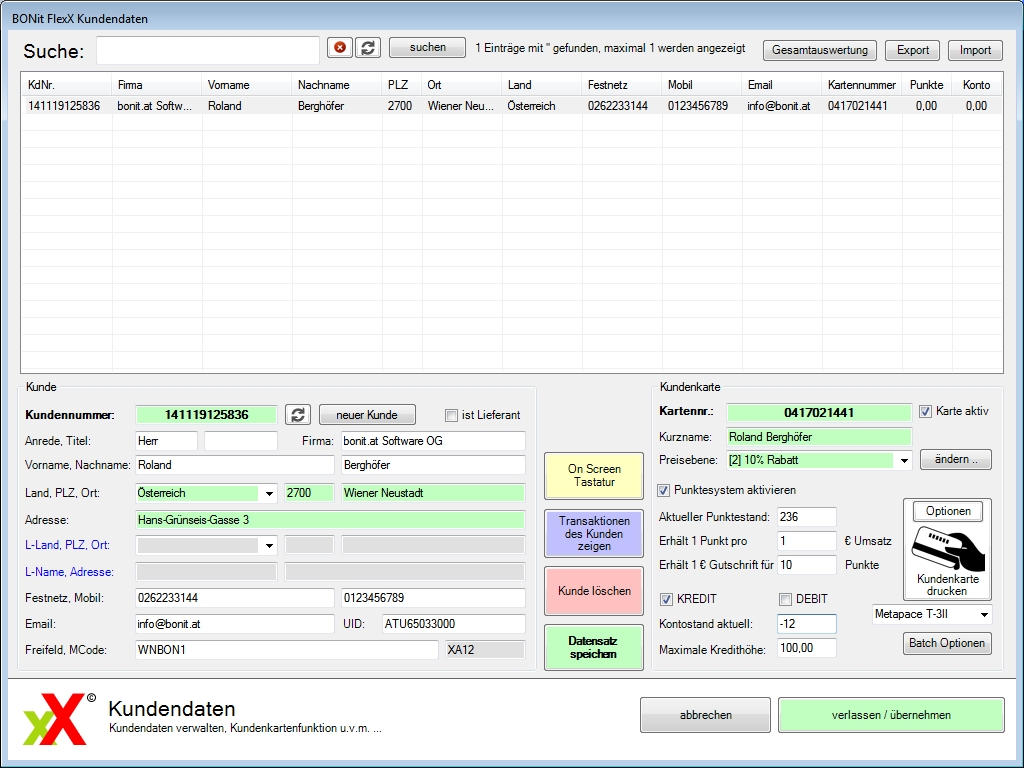Click the Mobil field 0123456789
Screen dimensions: 1024x768
tap(433, 598)
